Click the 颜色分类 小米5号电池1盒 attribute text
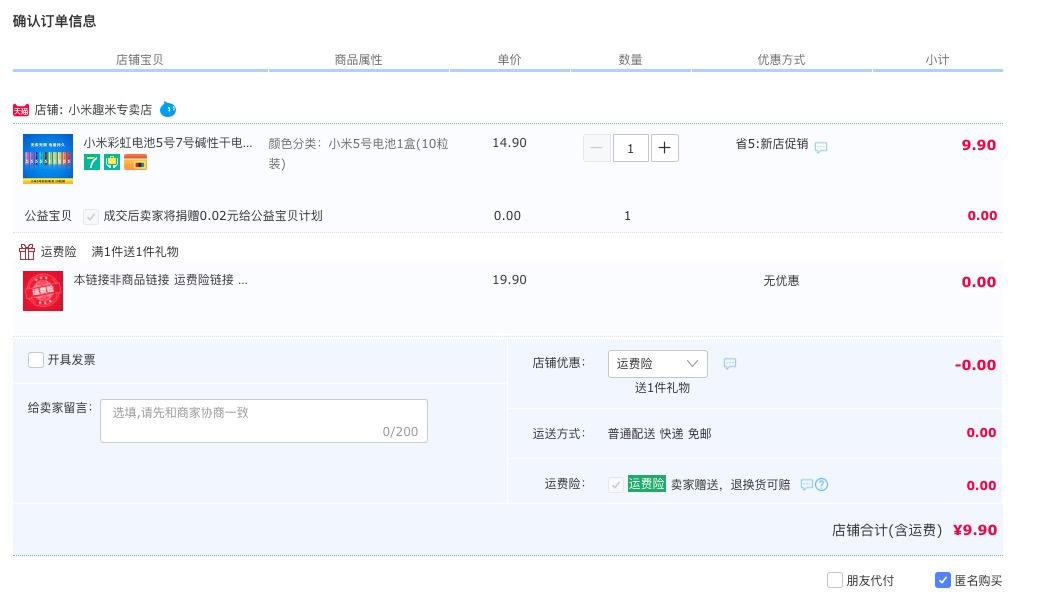The image size is (1042, 603). click(x=358, y=153)
